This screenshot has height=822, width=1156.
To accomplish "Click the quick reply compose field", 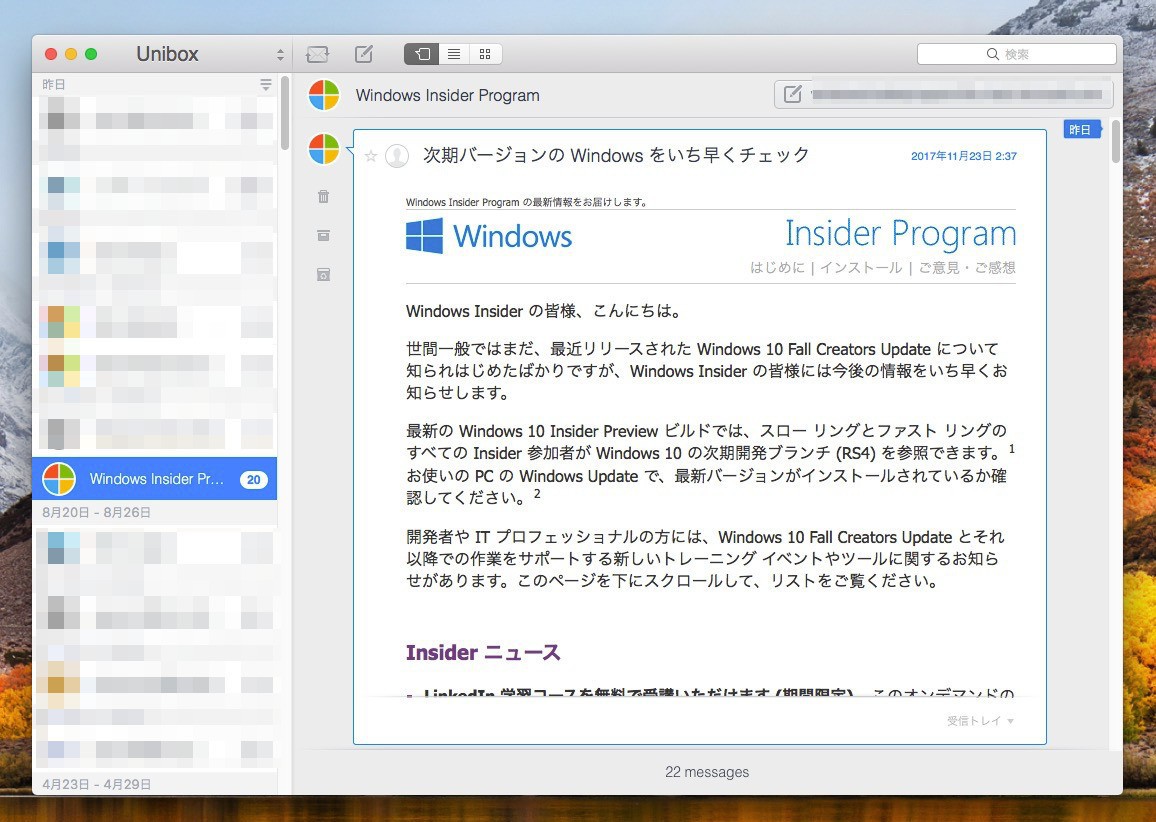I will click(943, 95).
